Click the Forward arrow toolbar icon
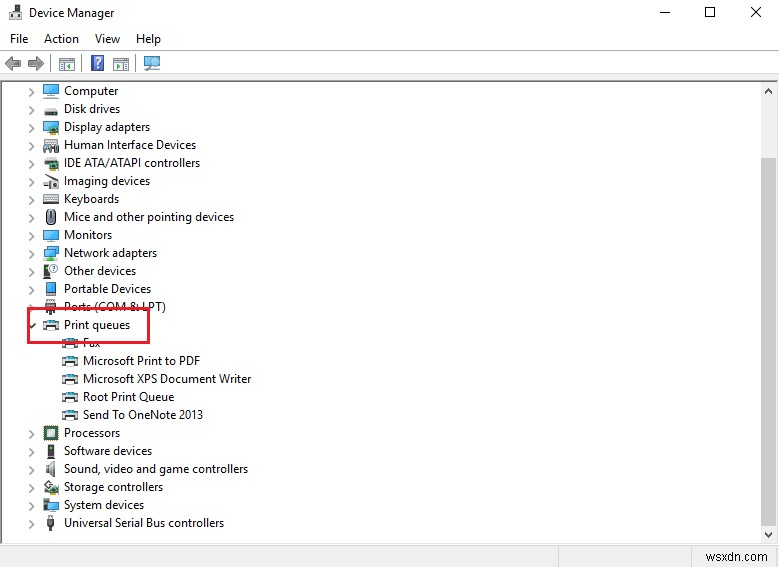 36,64
